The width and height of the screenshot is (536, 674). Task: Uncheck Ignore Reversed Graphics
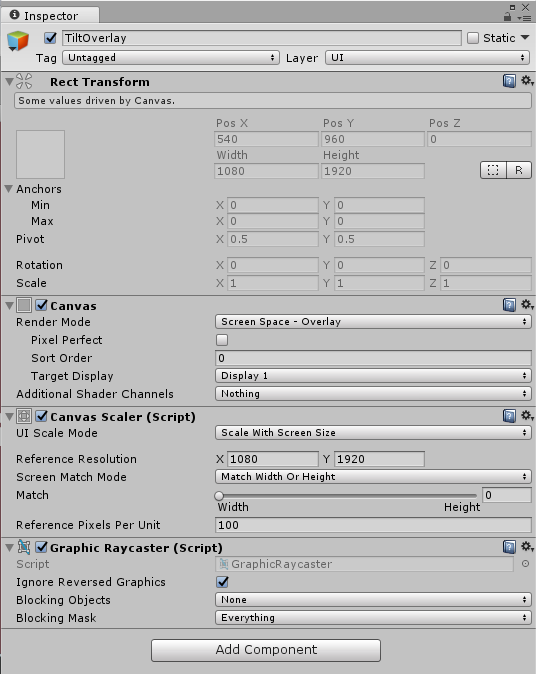tap(222, 582)
